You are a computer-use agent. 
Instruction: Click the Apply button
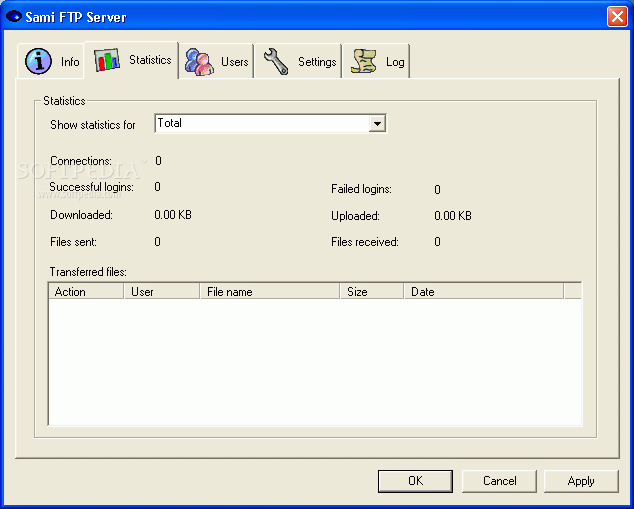click(581, 481)
